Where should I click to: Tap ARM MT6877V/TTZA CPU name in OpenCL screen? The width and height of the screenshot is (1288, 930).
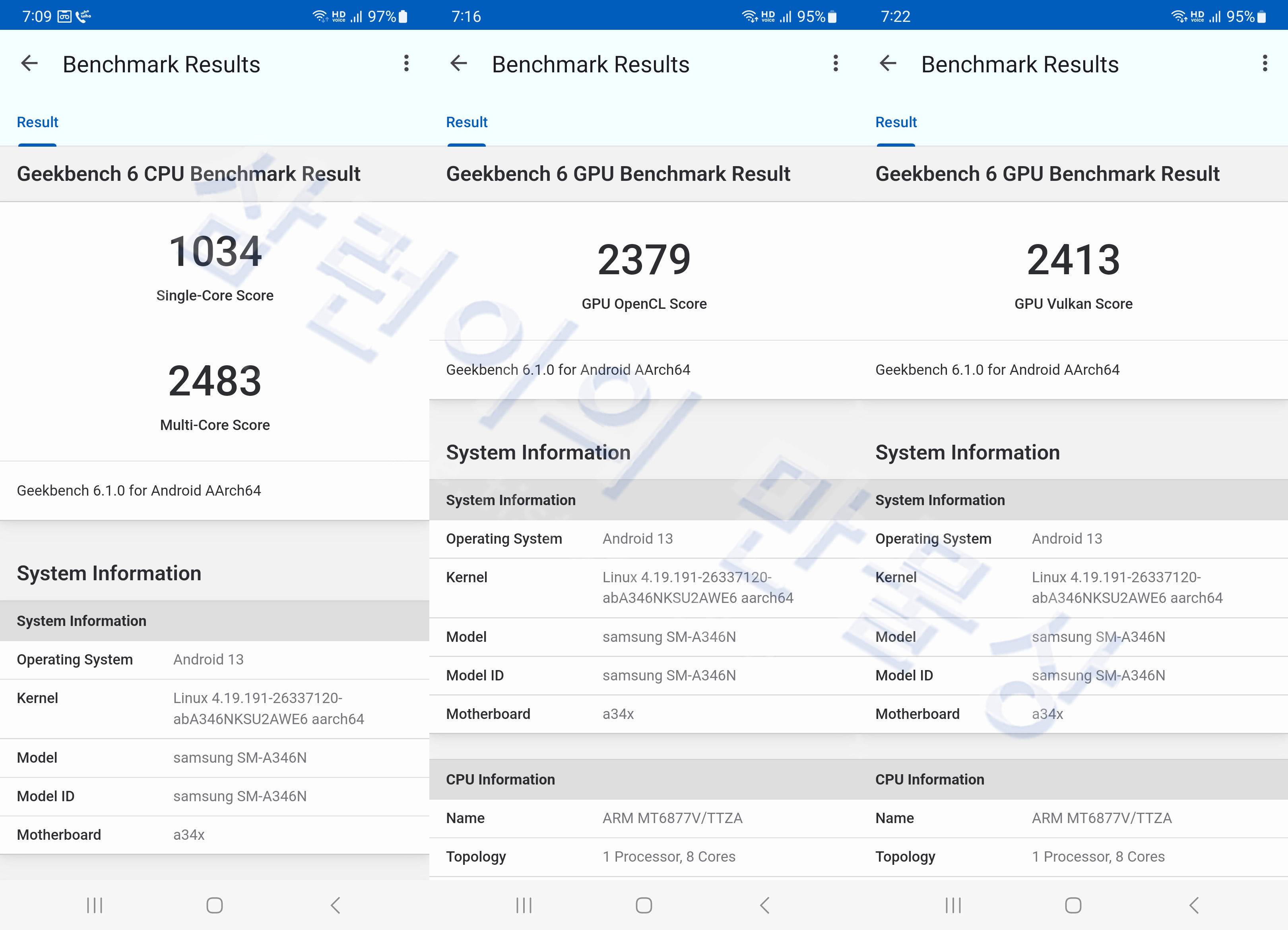point(672,818)
